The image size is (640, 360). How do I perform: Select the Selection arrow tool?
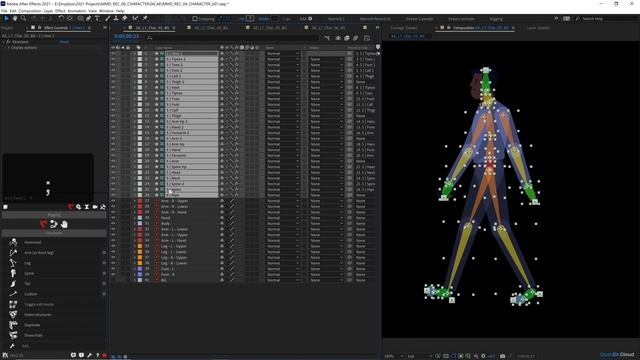tap(6, 18)
